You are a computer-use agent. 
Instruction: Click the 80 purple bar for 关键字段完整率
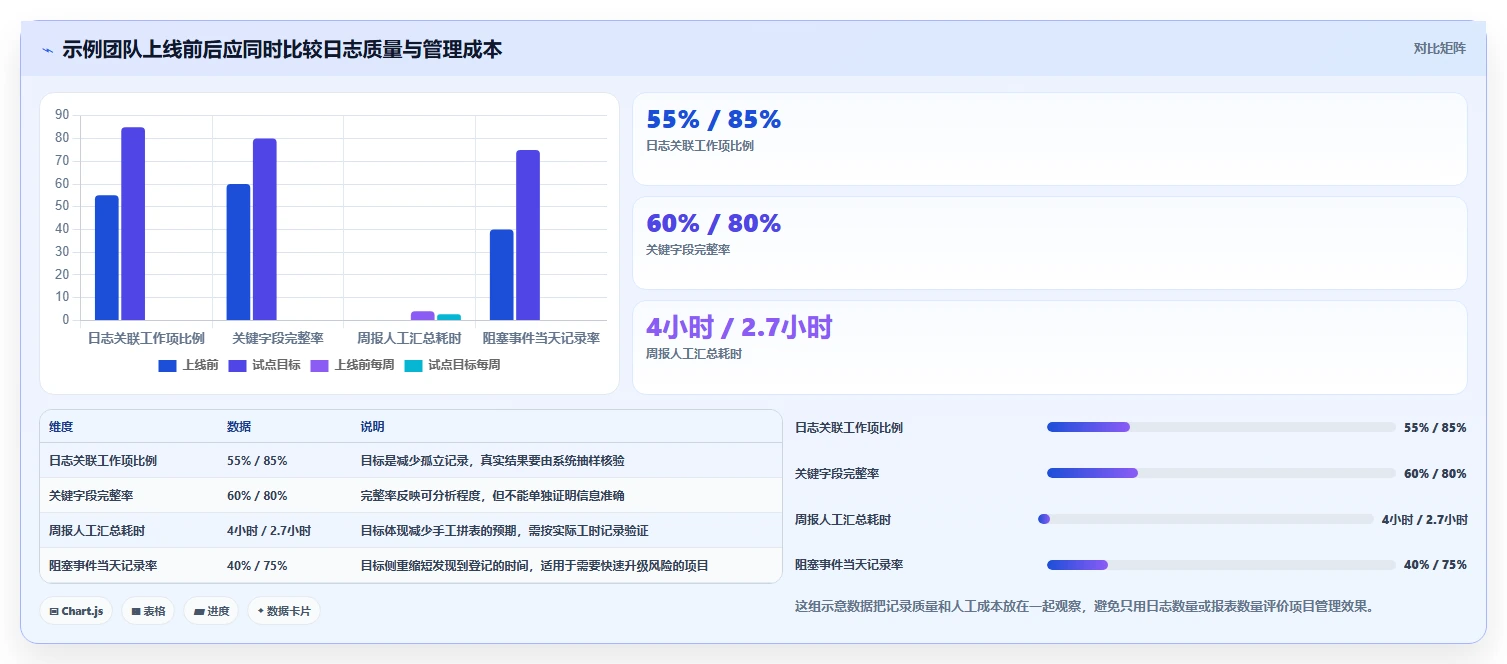[265, 230]
